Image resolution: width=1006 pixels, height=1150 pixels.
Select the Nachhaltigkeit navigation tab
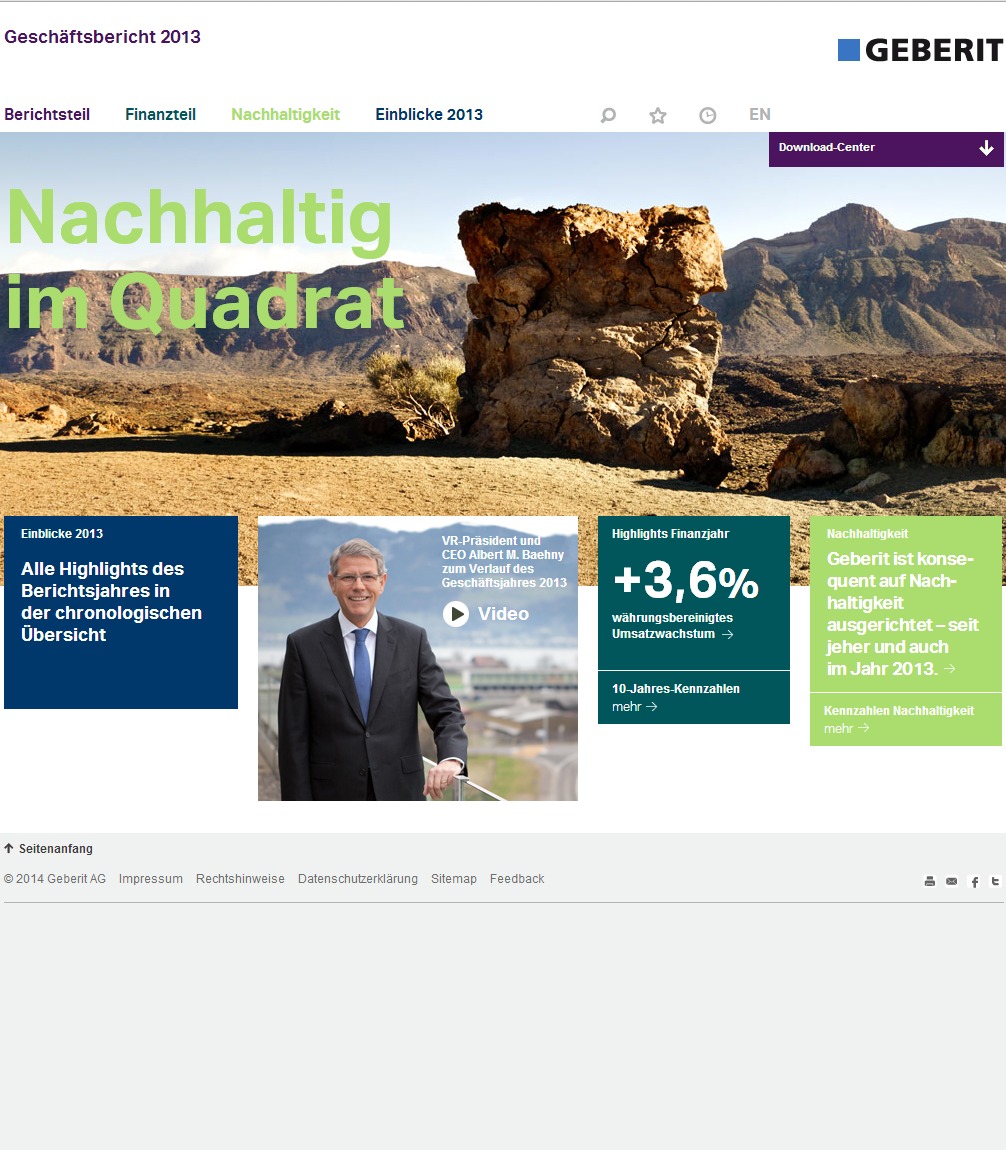285,115
